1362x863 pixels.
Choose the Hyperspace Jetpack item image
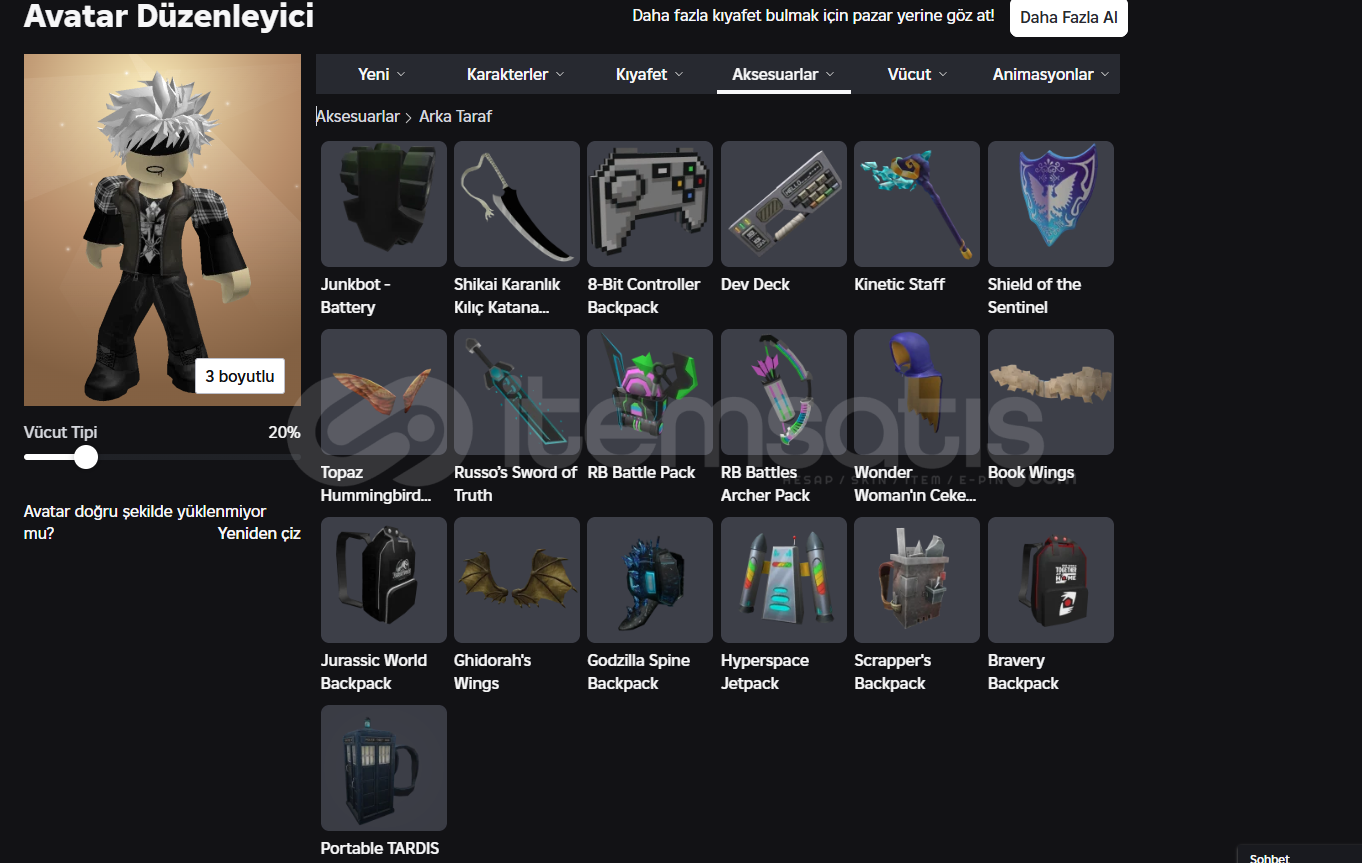(784, 580)
